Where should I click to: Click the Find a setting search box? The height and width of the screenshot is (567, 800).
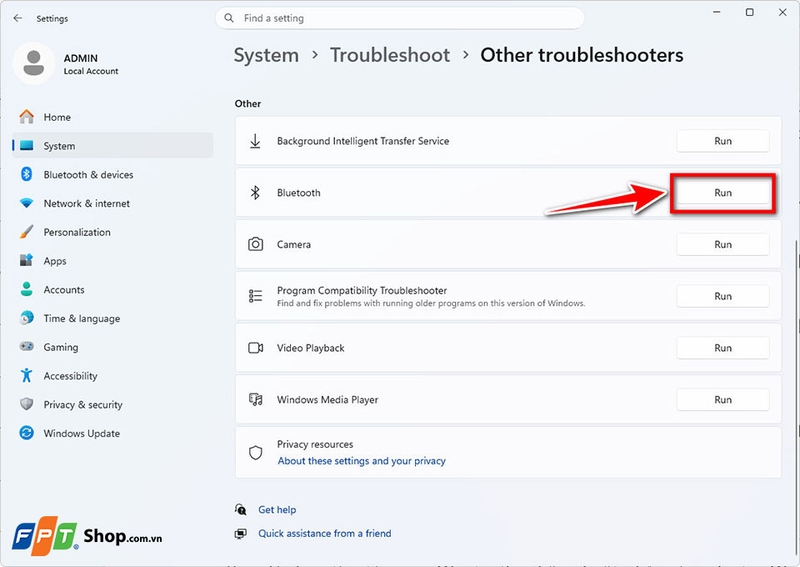(x=399, y=18)
